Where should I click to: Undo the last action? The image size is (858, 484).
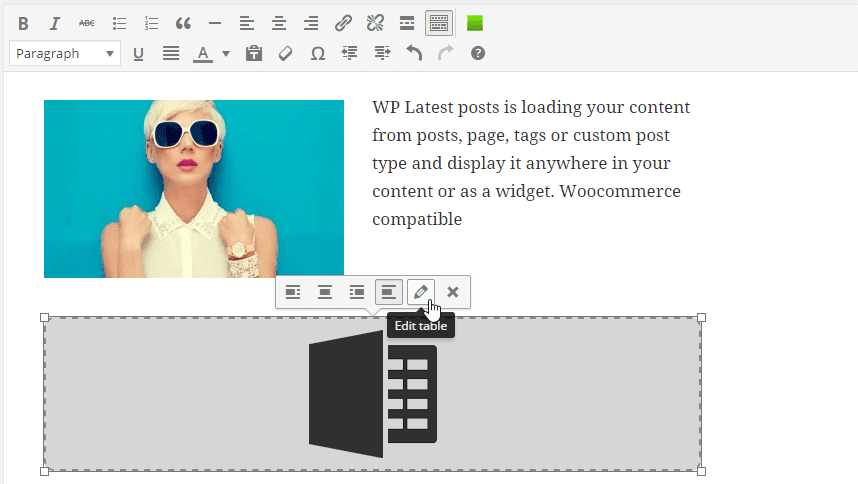pos(414,54)
